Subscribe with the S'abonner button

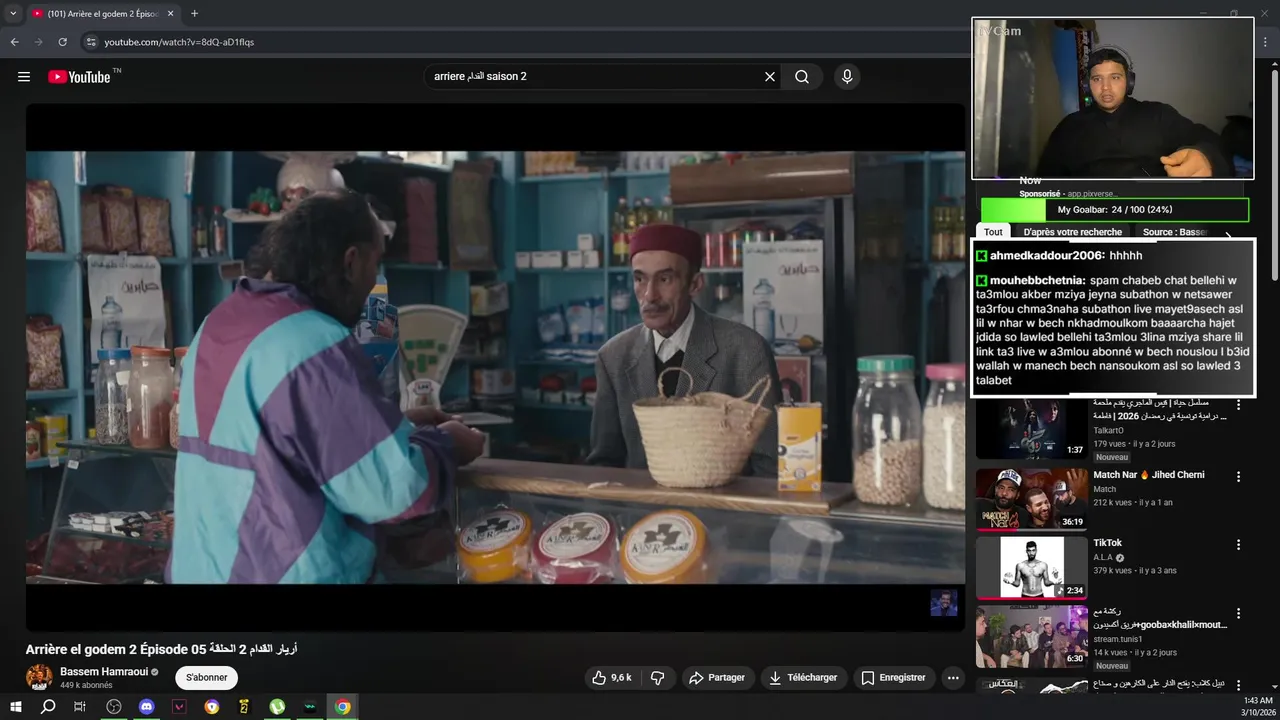(x=206, y=677)
